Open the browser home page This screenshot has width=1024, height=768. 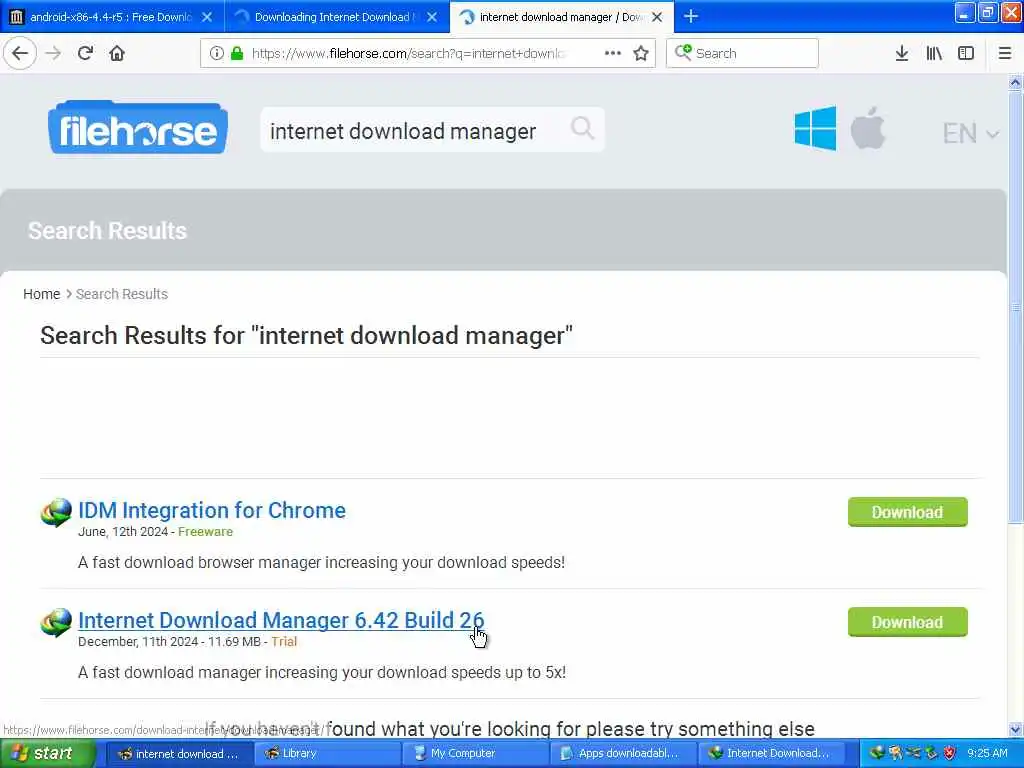(117, 53)
